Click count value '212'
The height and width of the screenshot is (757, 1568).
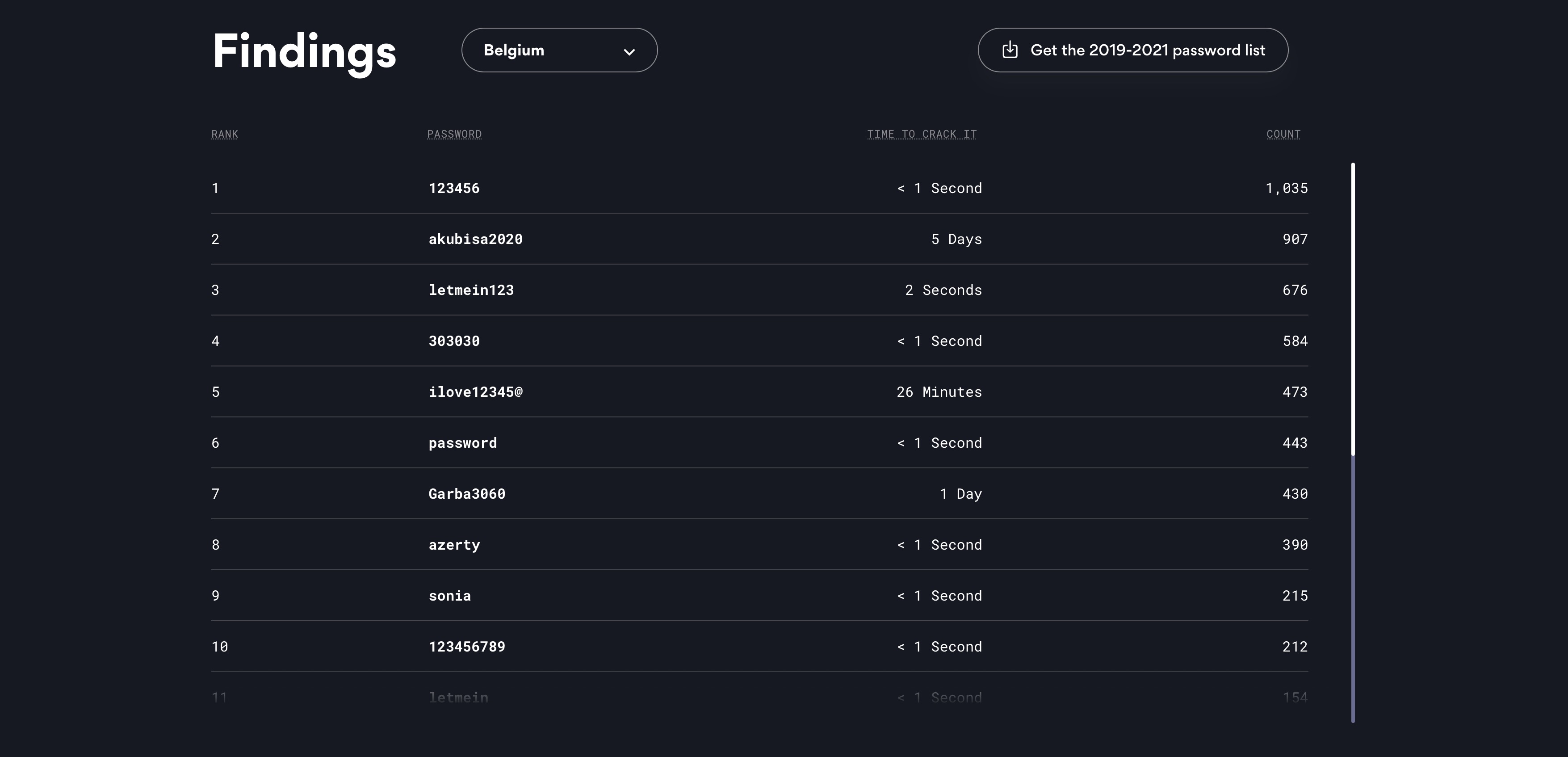pyautogui.click(x=1295, y=647)
